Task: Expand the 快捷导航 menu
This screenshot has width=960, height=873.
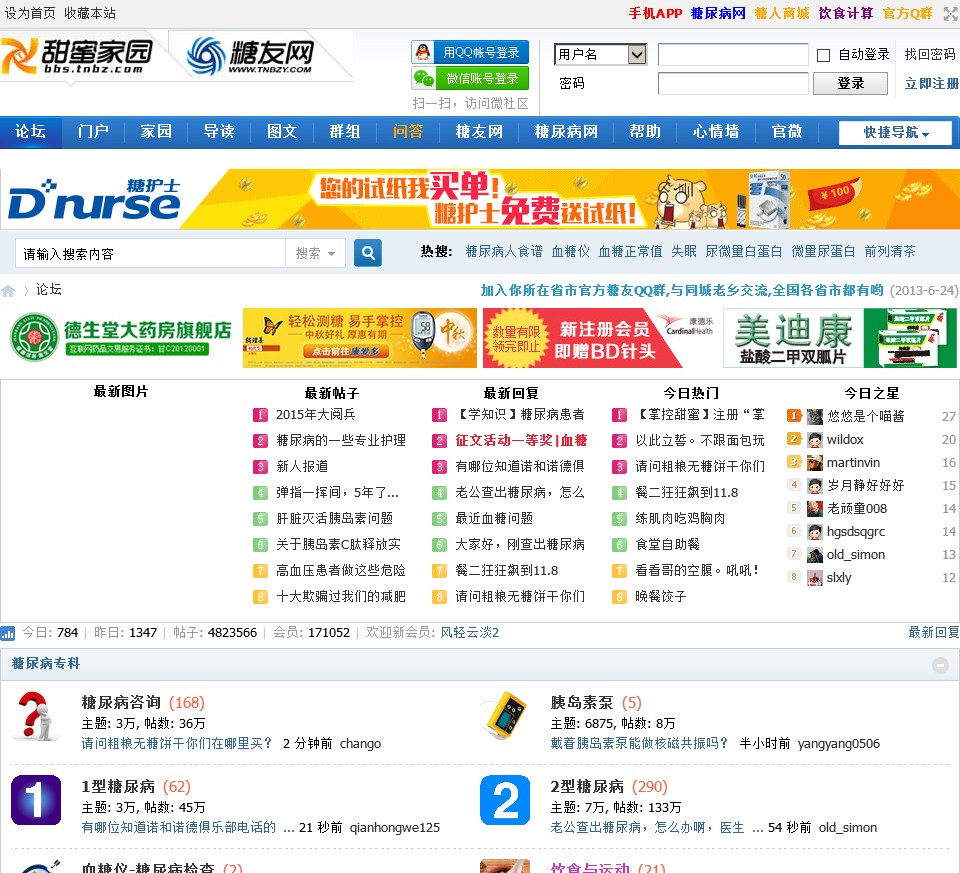Action: (895, 132)
